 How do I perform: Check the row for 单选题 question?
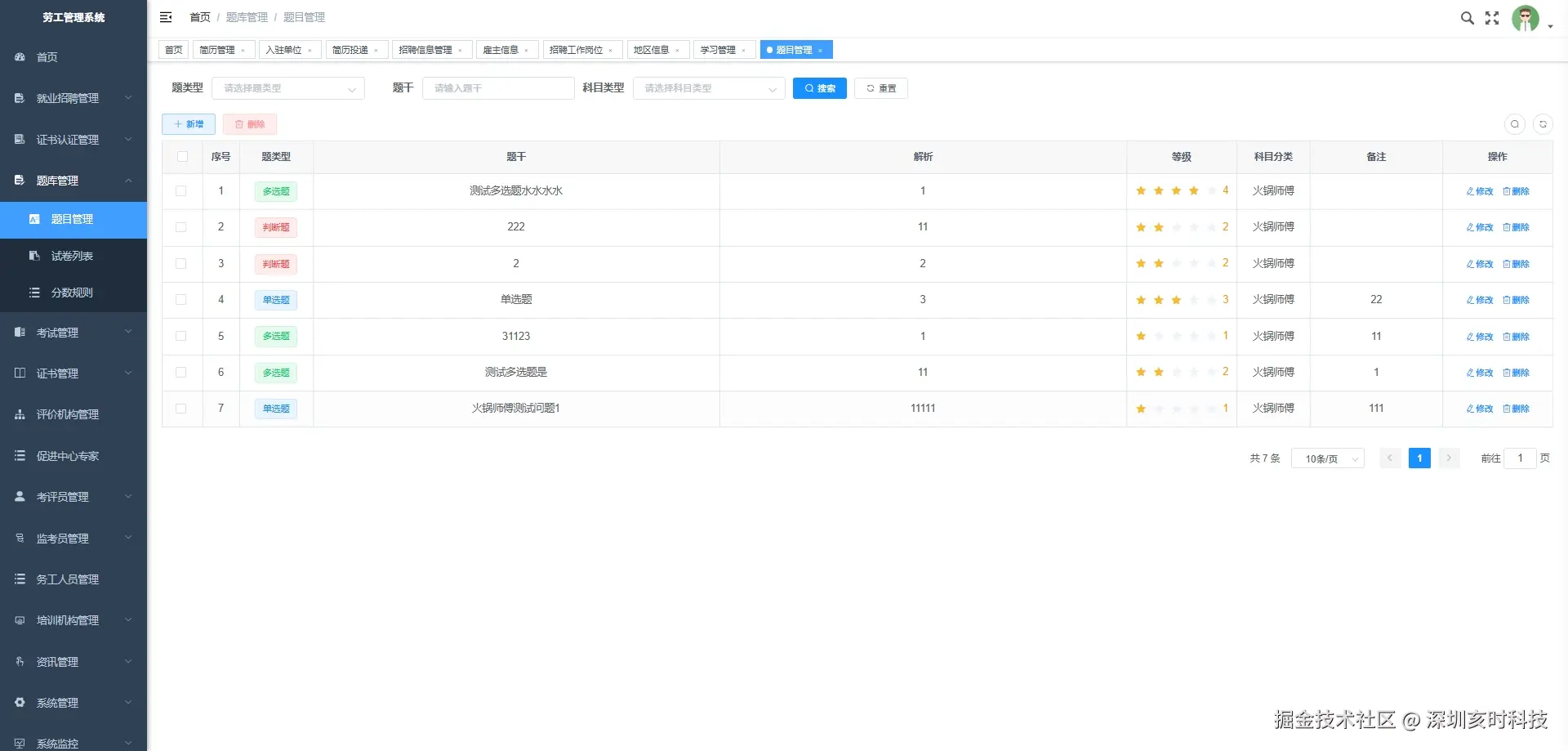click(x=181, y=300)
